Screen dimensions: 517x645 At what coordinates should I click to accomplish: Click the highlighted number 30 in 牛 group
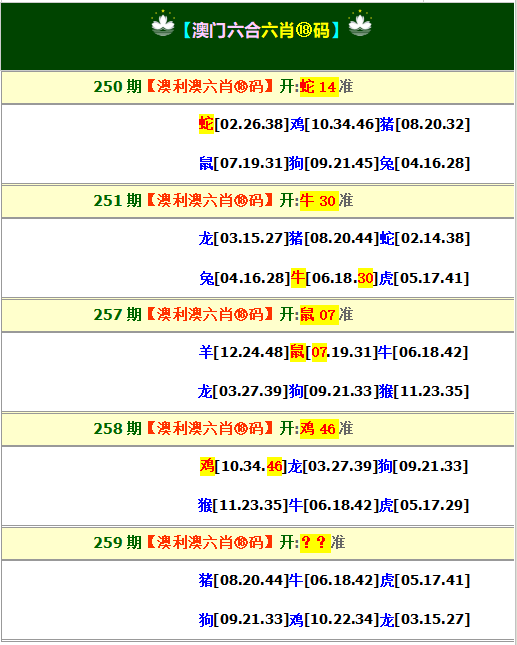(x=365, y=278)
